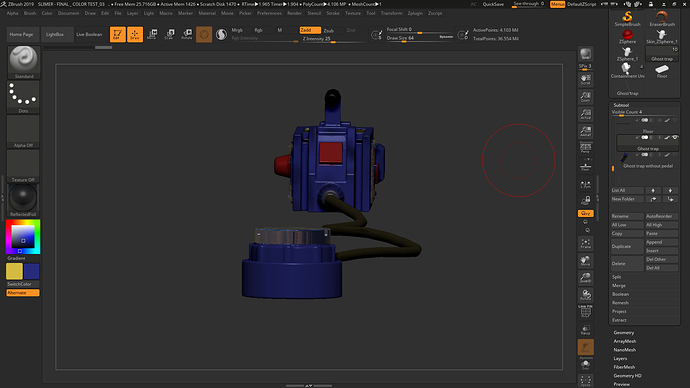Click the Zoom canvas icon
The height and width of the screenshot is (388, 690).
click(x=585, y=96)
